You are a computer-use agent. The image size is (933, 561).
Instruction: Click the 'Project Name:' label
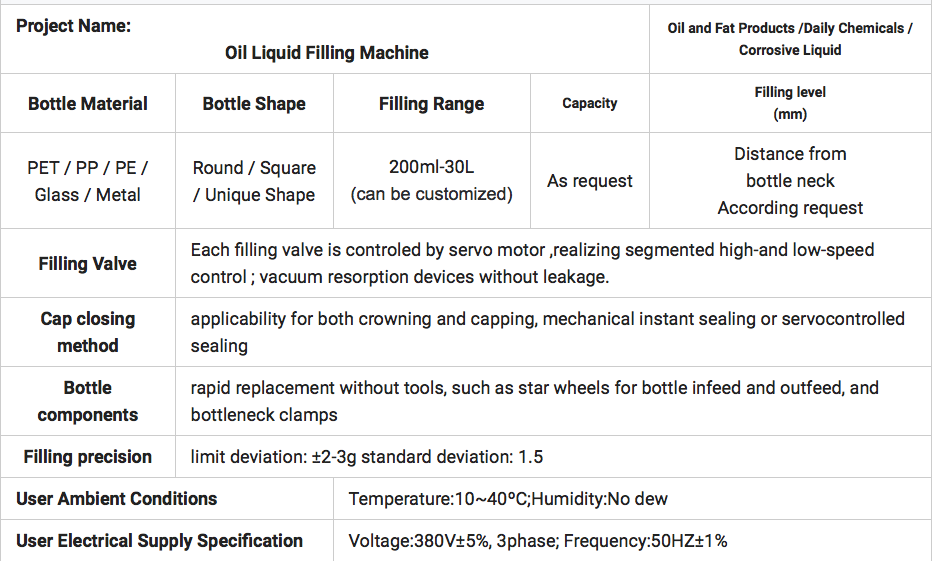click(x=74, y=26)
